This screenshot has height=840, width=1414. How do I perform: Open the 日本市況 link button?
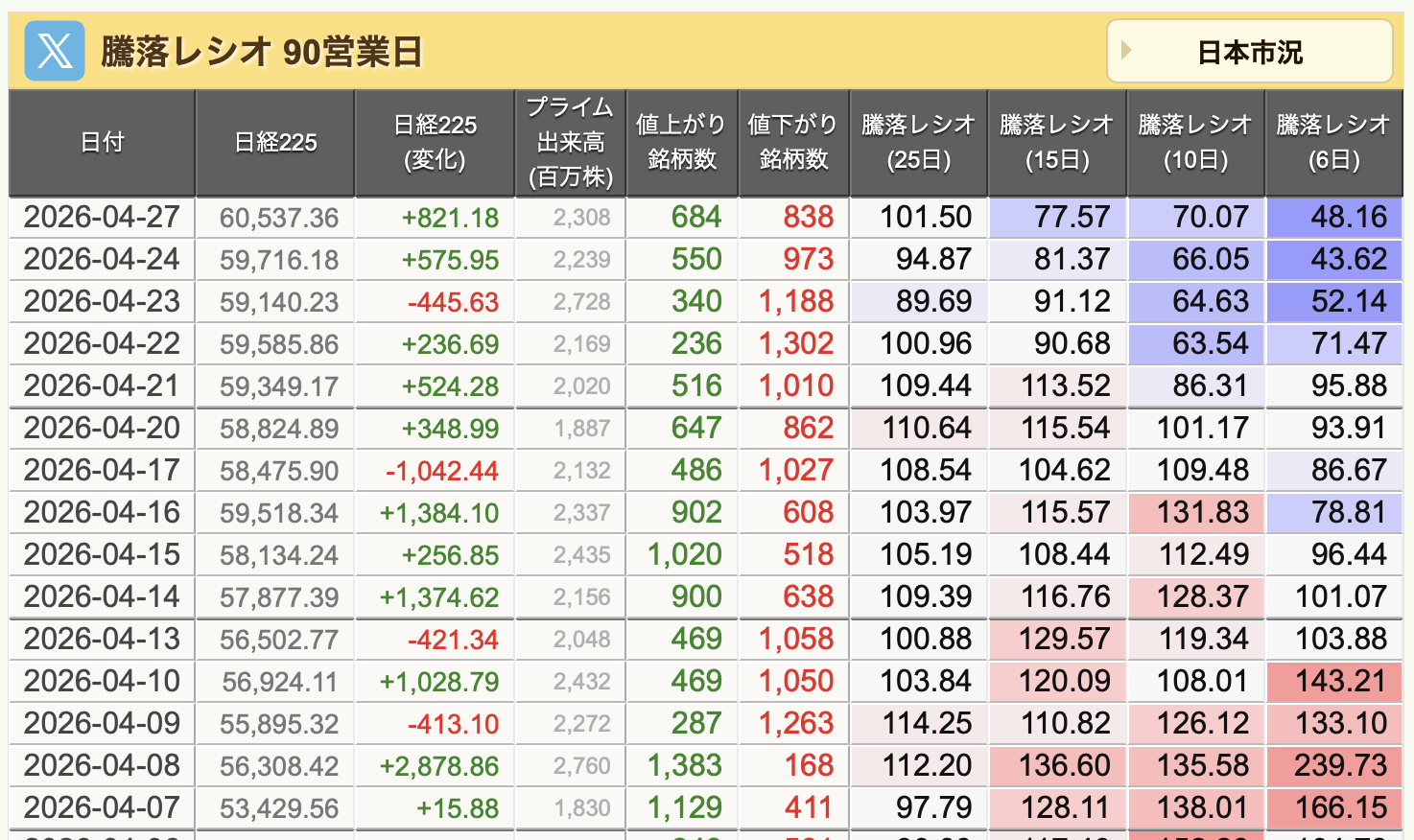[x=1249, y=52]
